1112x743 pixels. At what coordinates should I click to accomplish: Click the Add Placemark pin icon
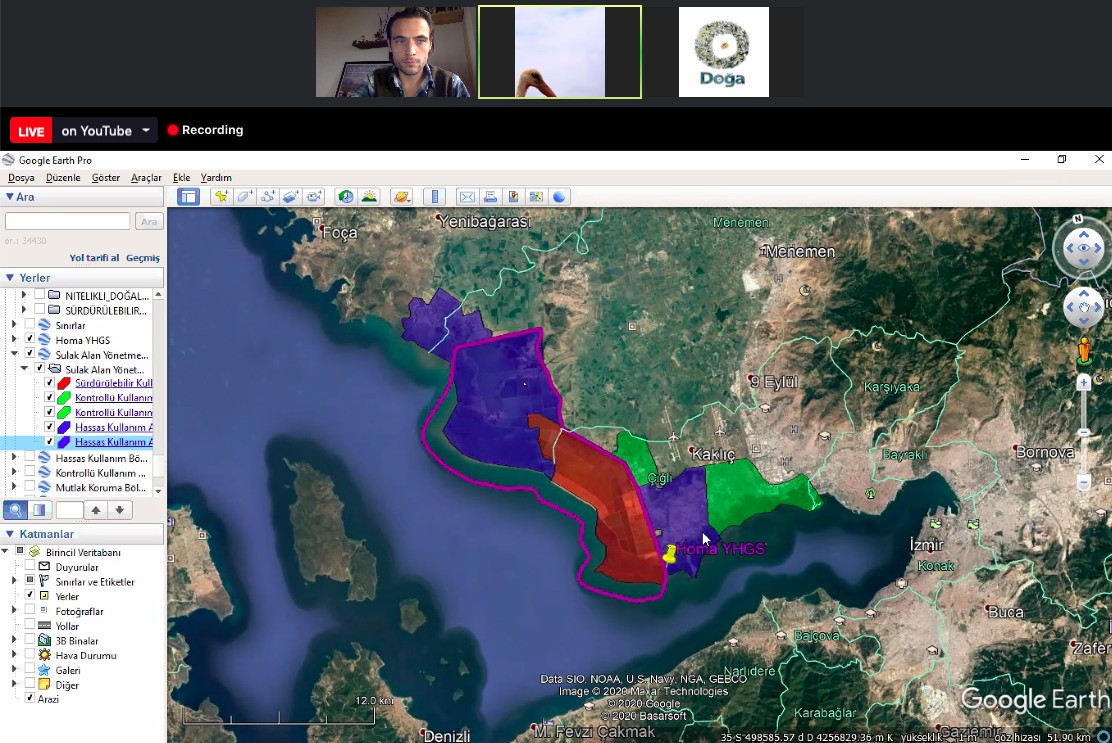click(x=220, y=197)
